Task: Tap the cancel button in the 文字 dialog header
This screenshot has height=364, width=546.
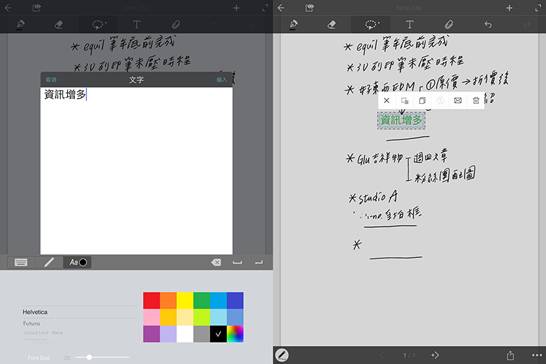Action: click(51, 80)
